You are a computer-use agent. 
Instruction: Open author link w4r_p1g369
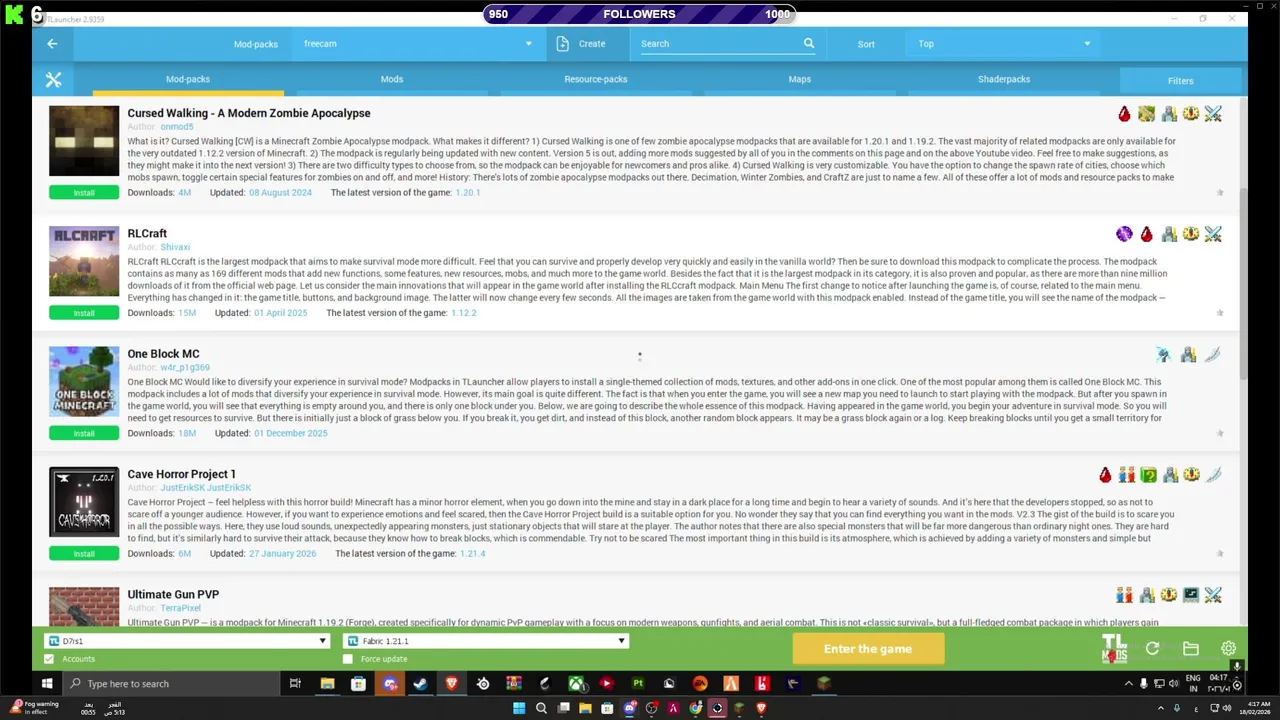[185, 367]
